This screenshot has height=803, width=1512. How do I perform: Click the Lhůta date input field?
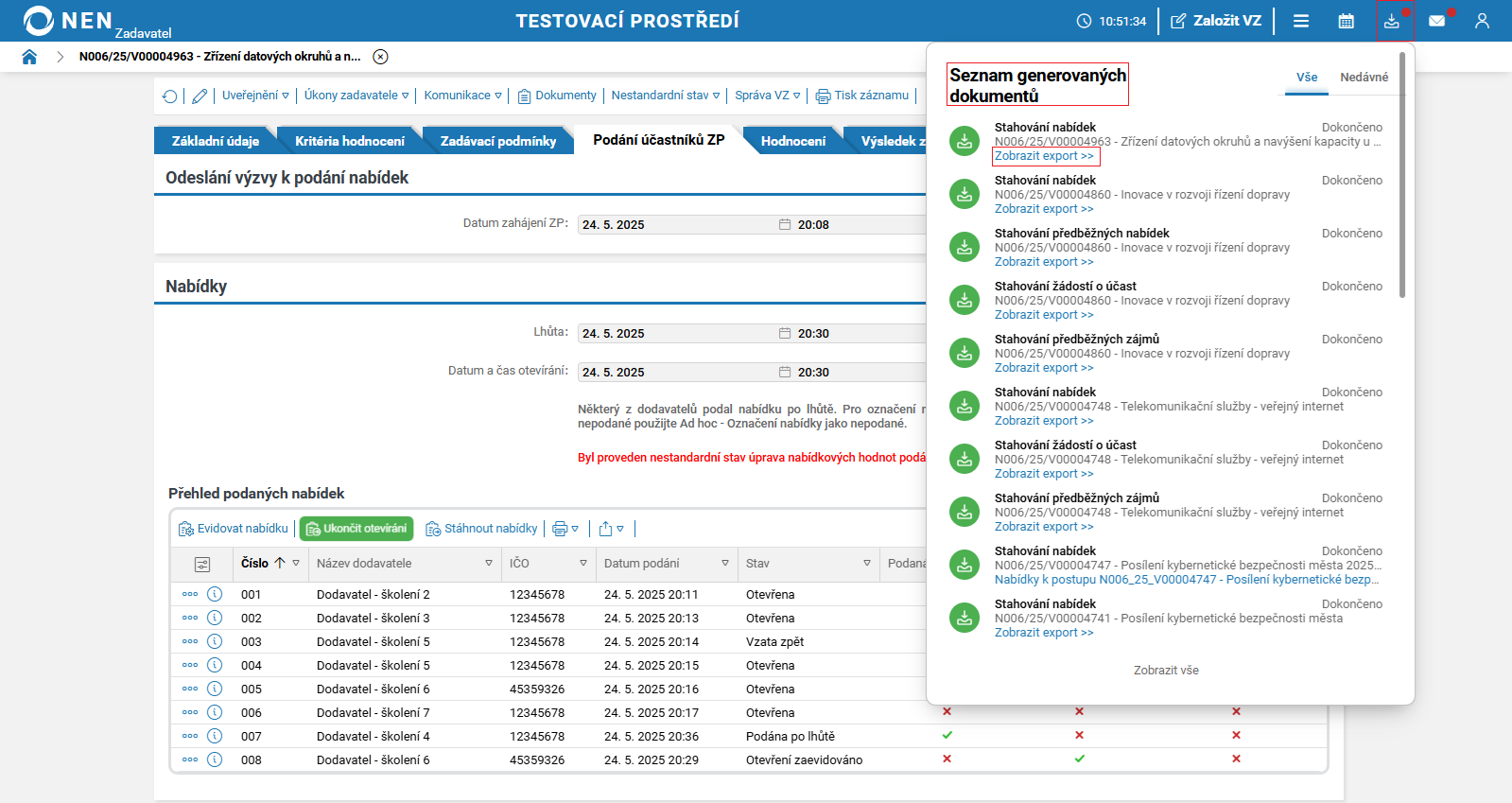pyautogui.click(x=676, y=334)
